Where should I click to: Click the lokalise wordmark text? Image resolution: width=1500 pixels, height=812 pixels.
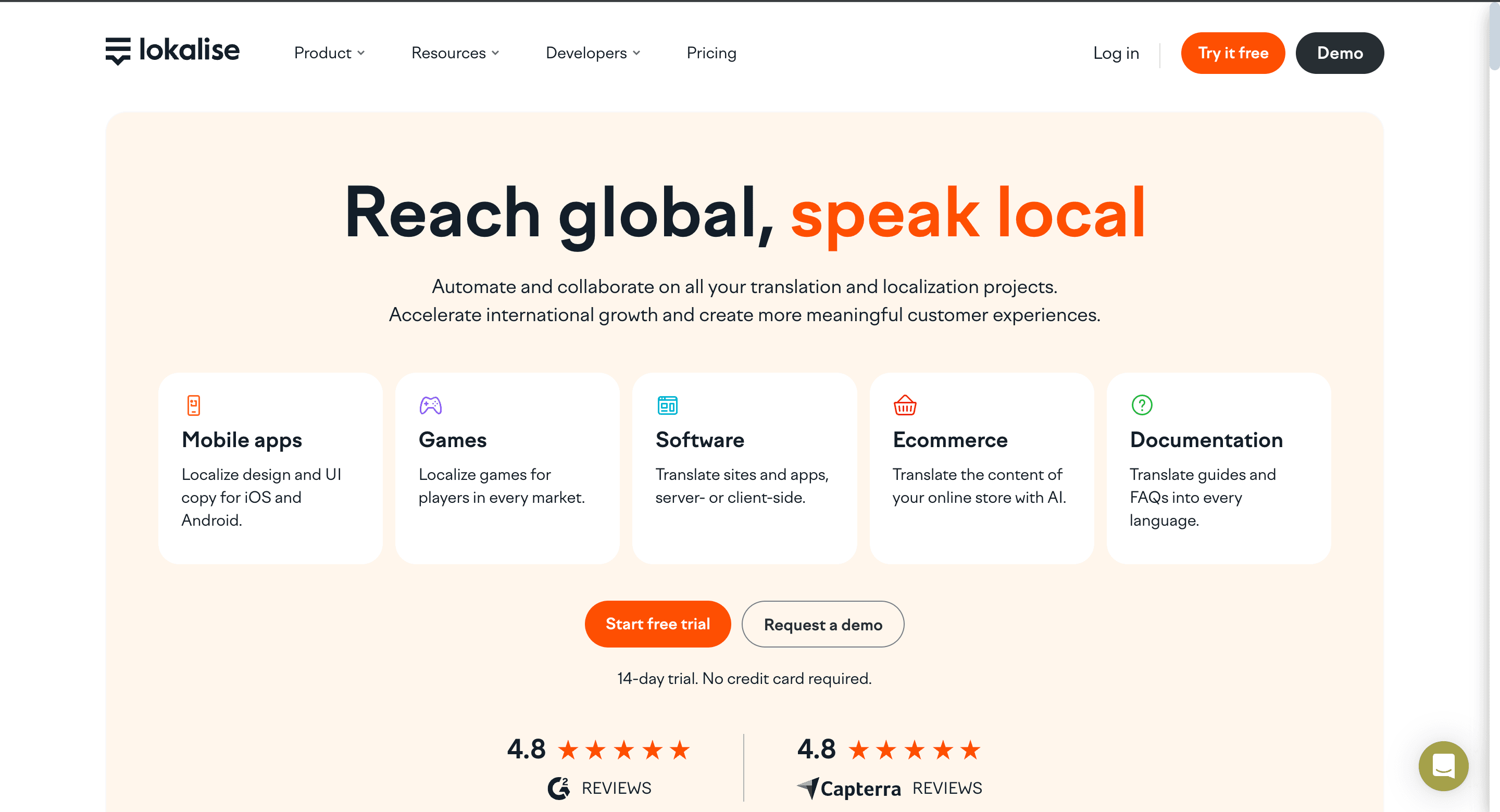pyautogui.click(x=189, y=50)
